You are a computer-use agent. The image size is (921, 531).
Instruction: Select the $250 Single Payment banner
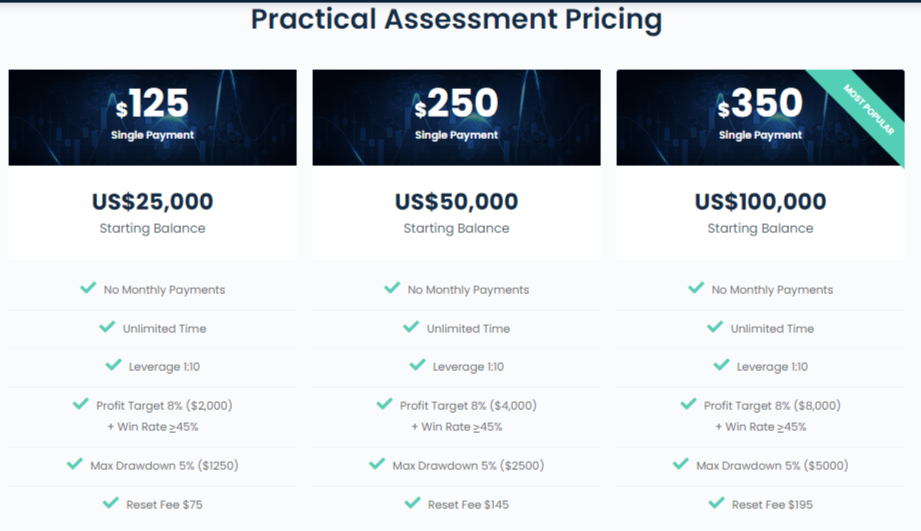(x=456, y=117)
